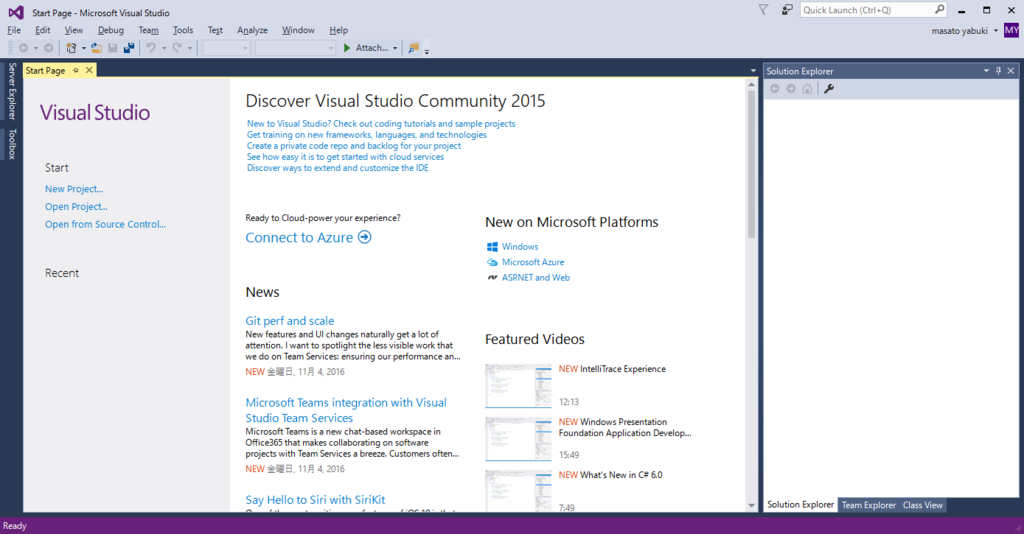Image resolution: width=1024 pixels, height=534 pixels.
Task: Click the Connect to Azure arrow circle icon
Action: pos(364,237)
